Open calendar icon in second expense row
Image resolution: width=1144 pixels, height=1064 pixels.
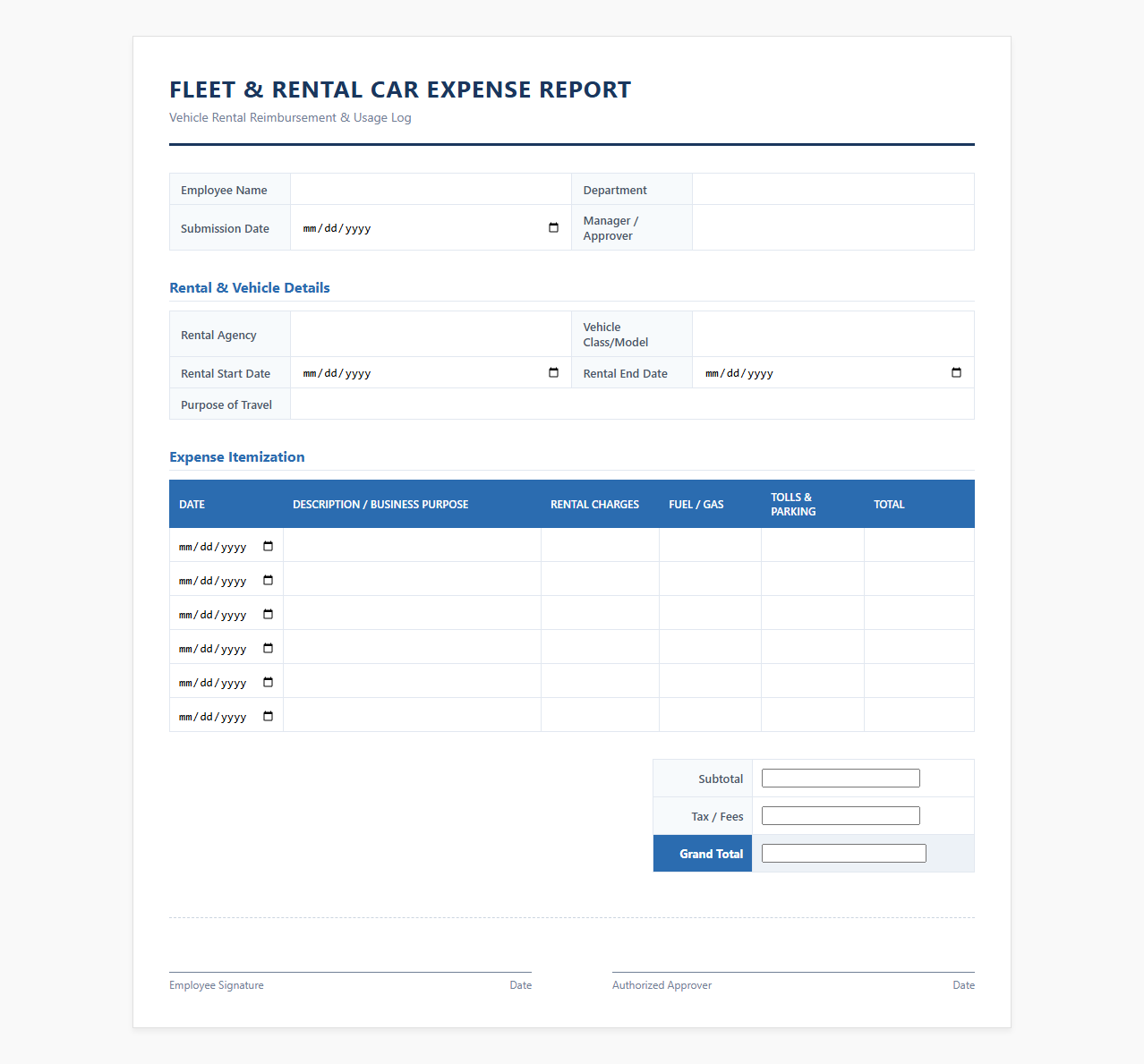click(268, 581)
